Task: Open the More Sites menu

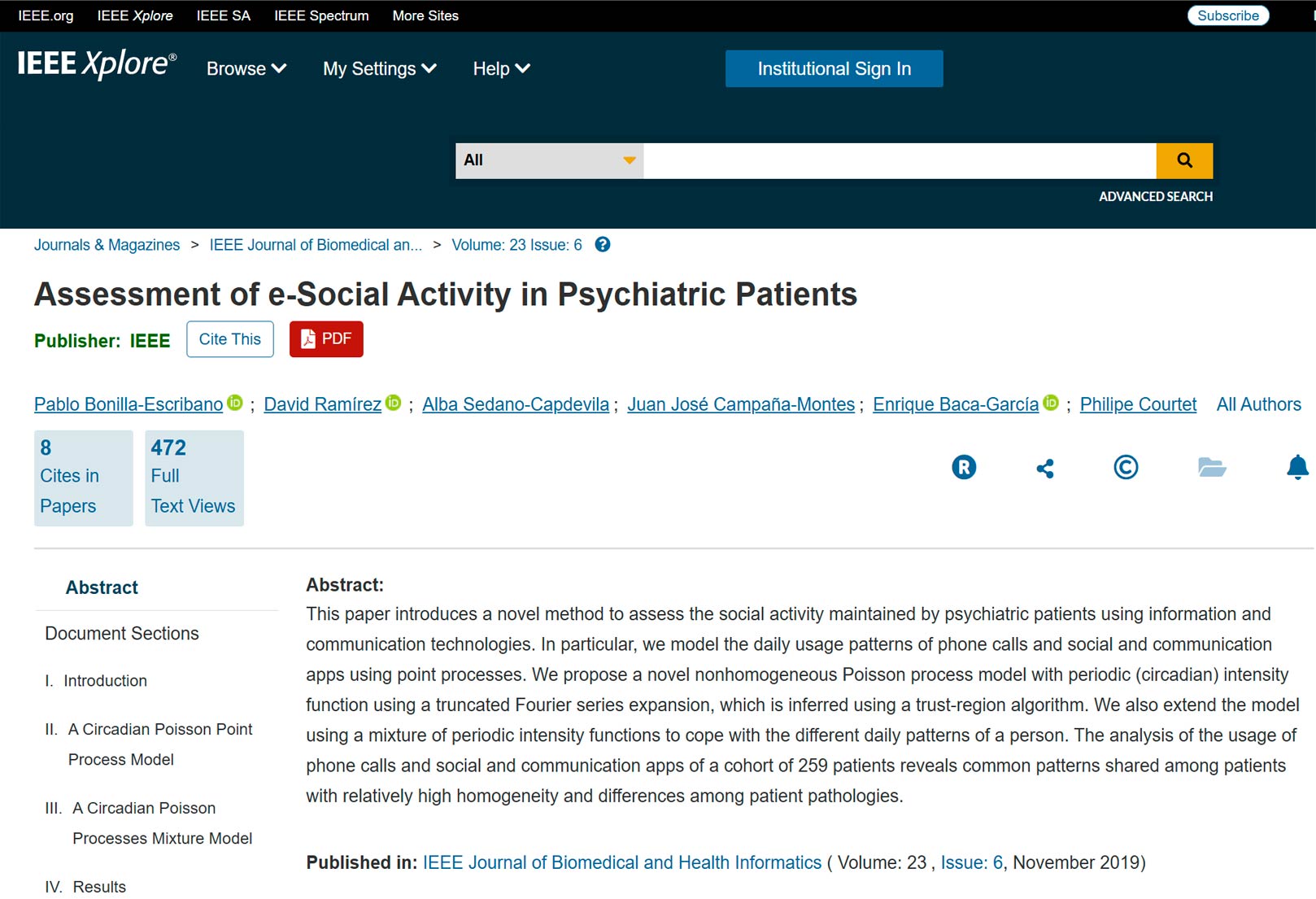Action: click(425, 15)
